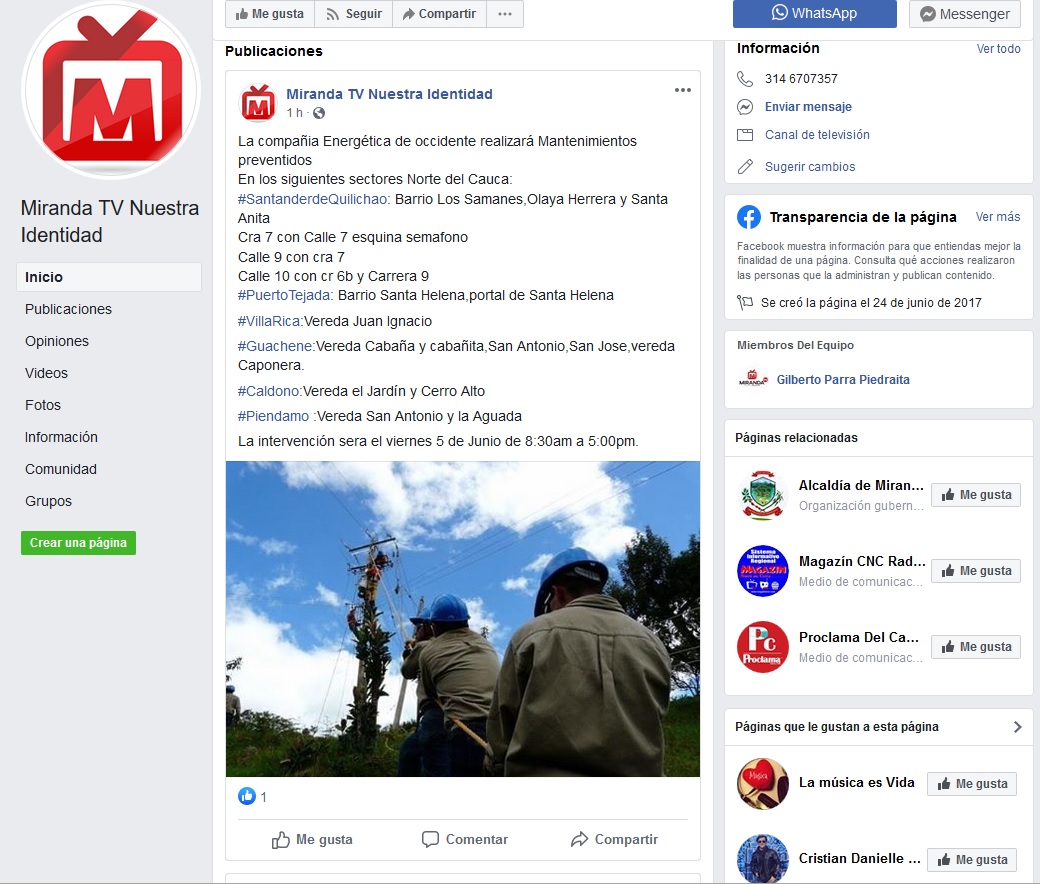Contact page via WhatsApp button
Screen dimensions: 1040x884
point(814,13)
